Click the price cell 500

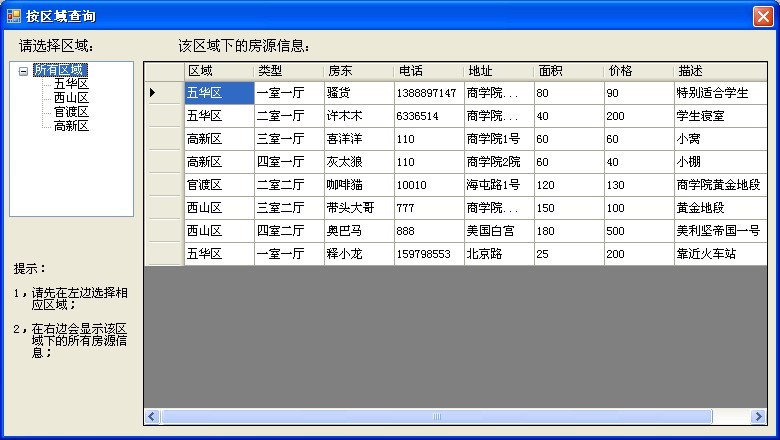pyautogui.click(x=639, y=231)
